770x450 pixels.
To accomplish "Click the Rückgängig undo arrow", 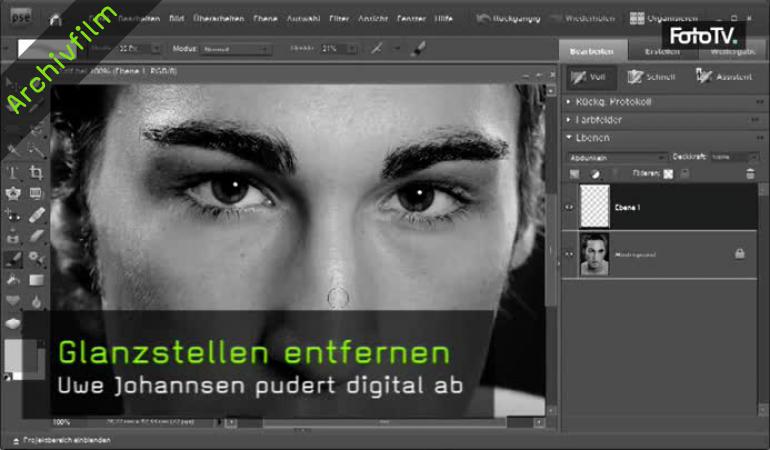I will (x=483, y=19).
